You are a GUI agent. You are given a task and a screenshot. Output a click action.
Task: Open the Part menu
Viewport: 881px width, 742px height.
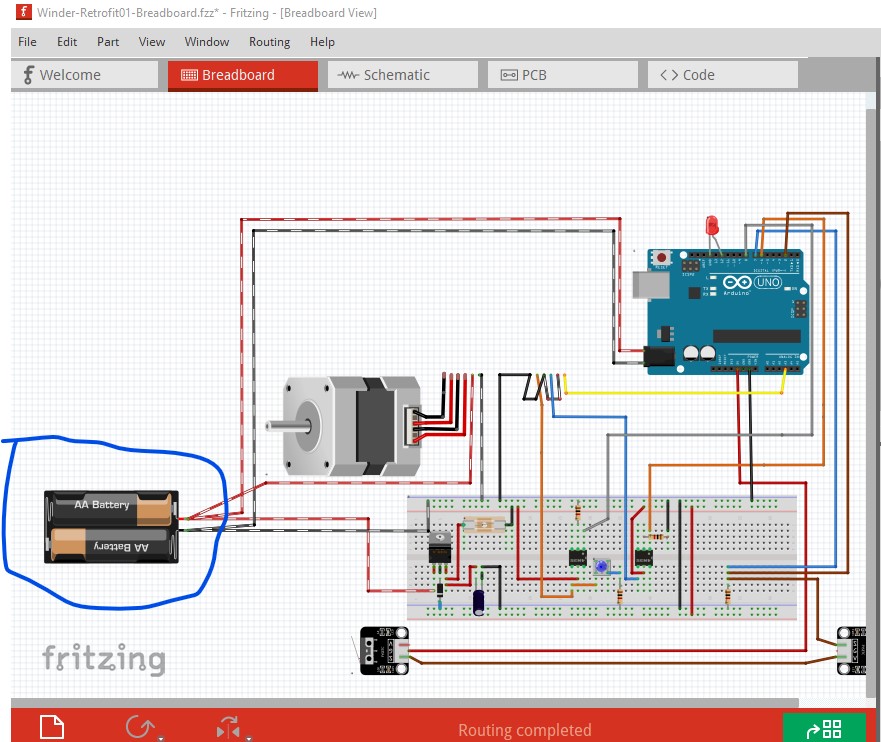pos(108,42)
